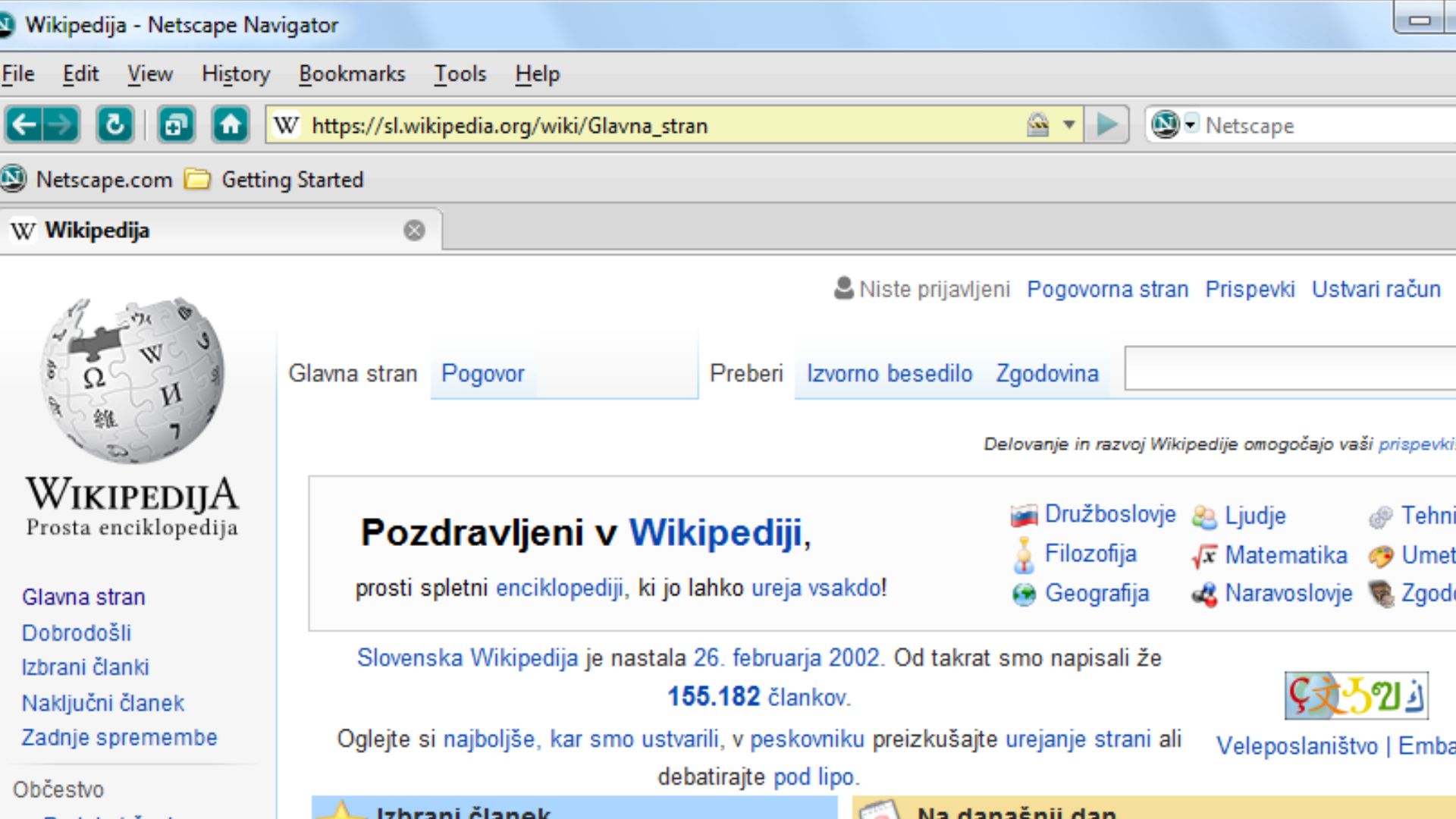This screenshot has width=1456, height=819.
Task: Open the Bookmarks menu
Action: [352, 74]
